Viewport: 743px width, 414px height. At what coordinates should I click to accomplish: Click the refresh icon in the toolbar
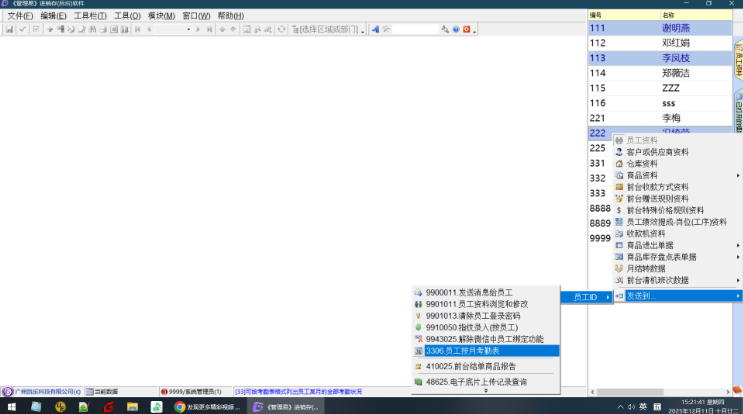282,30
